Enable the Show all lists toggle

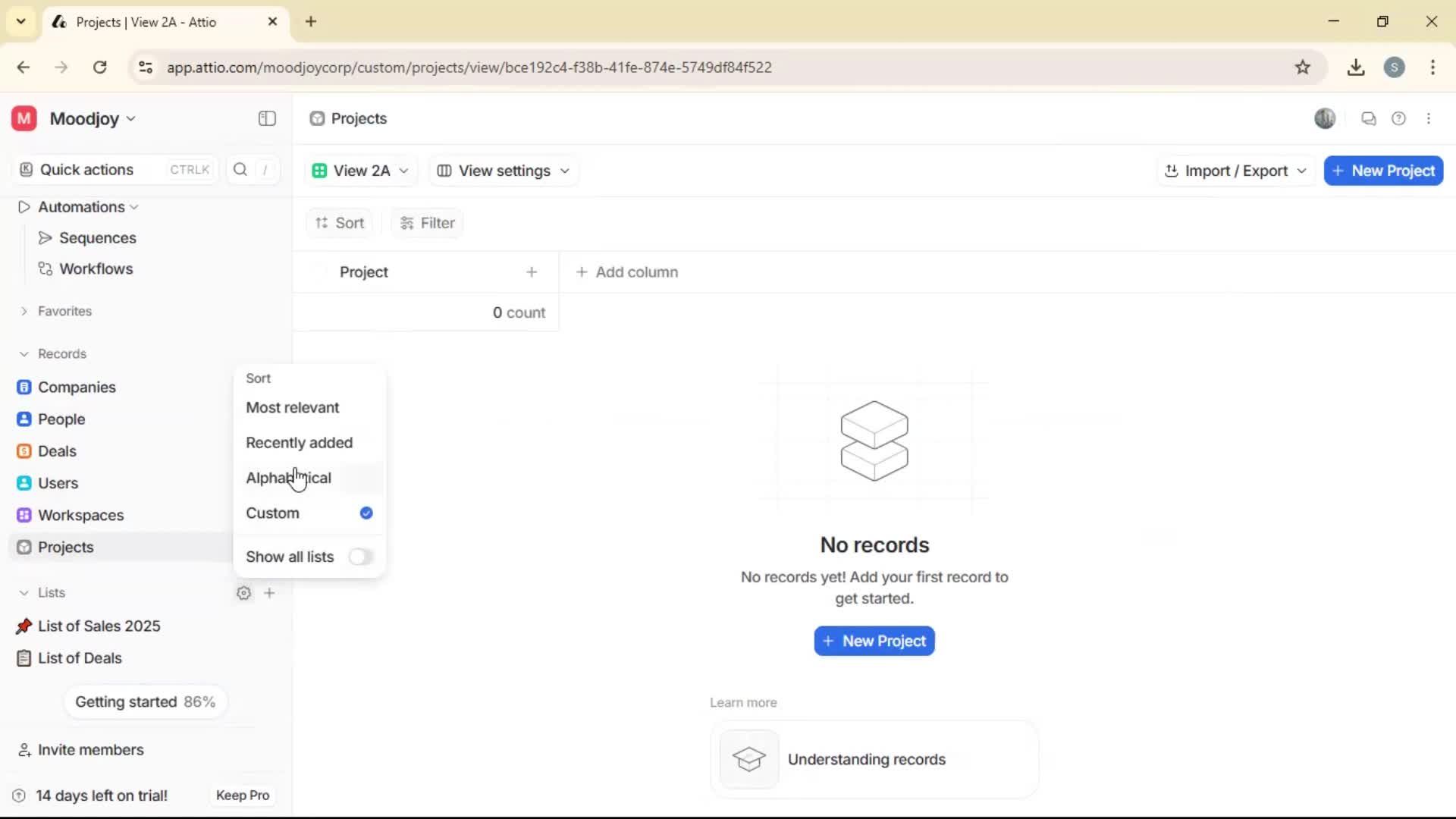pos(361,556)
